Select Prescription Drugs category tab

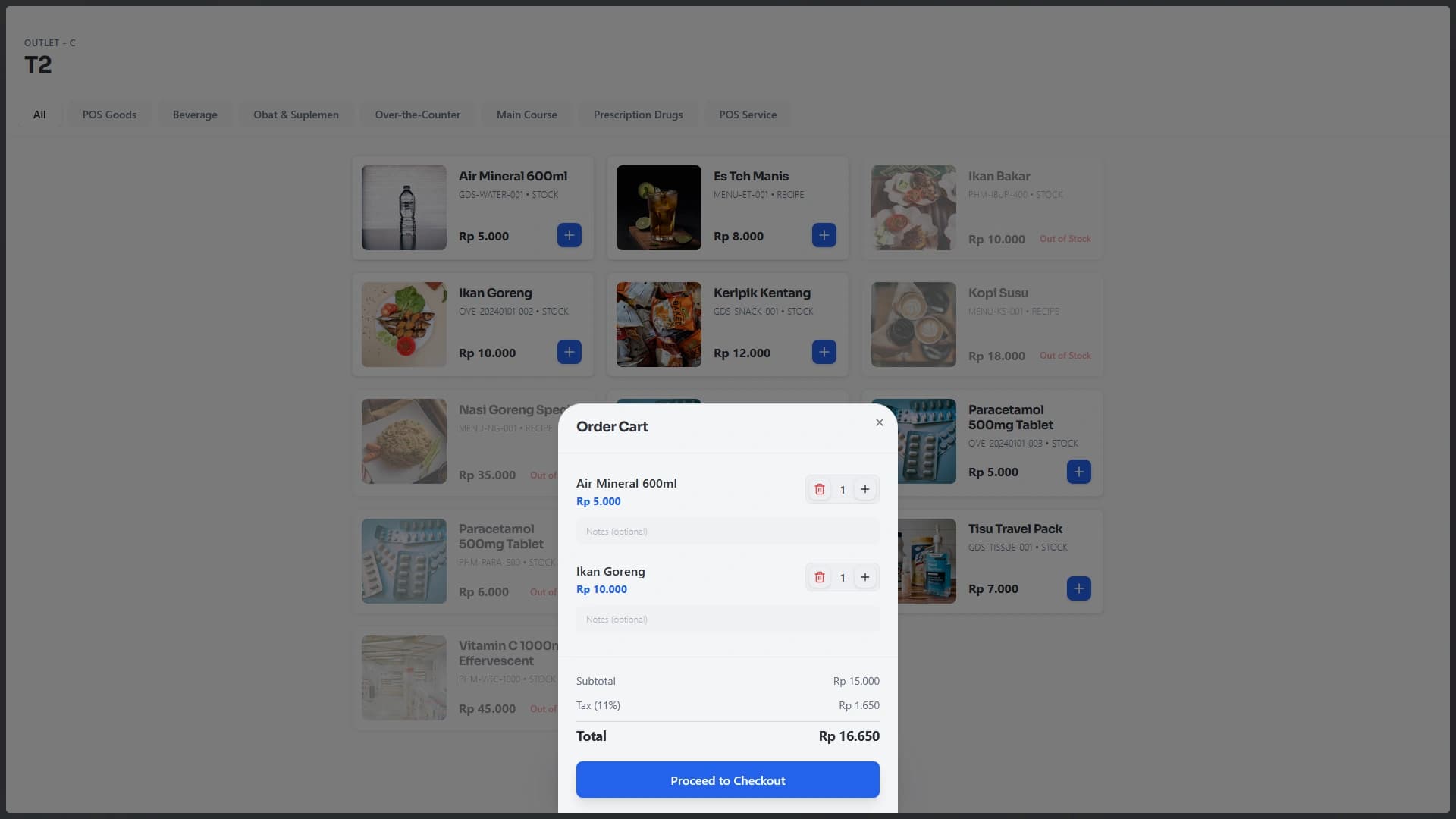(638, 115)
